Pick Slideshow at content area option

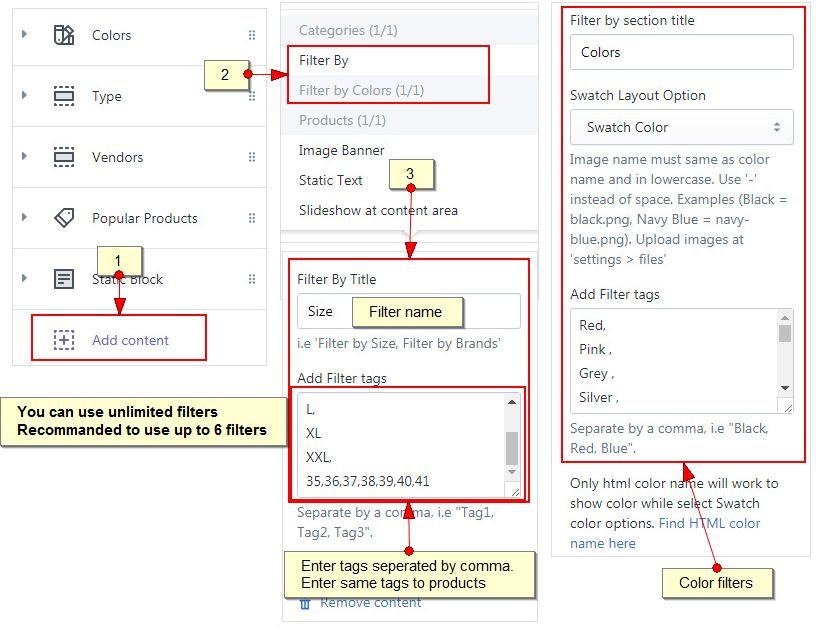pyautogui.click(x=378, y=210)
